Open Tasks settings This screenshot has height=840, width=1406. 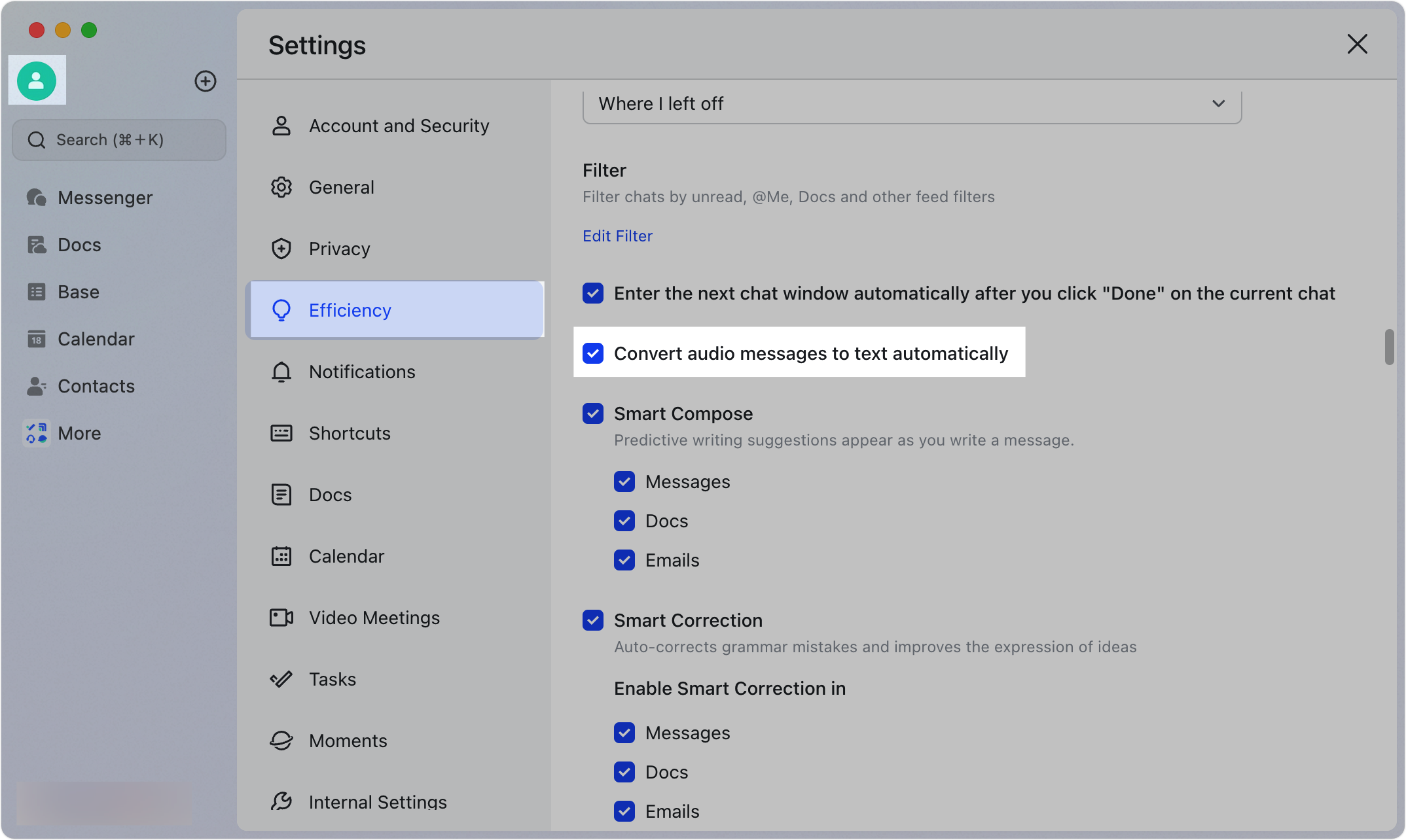[395, 679]
